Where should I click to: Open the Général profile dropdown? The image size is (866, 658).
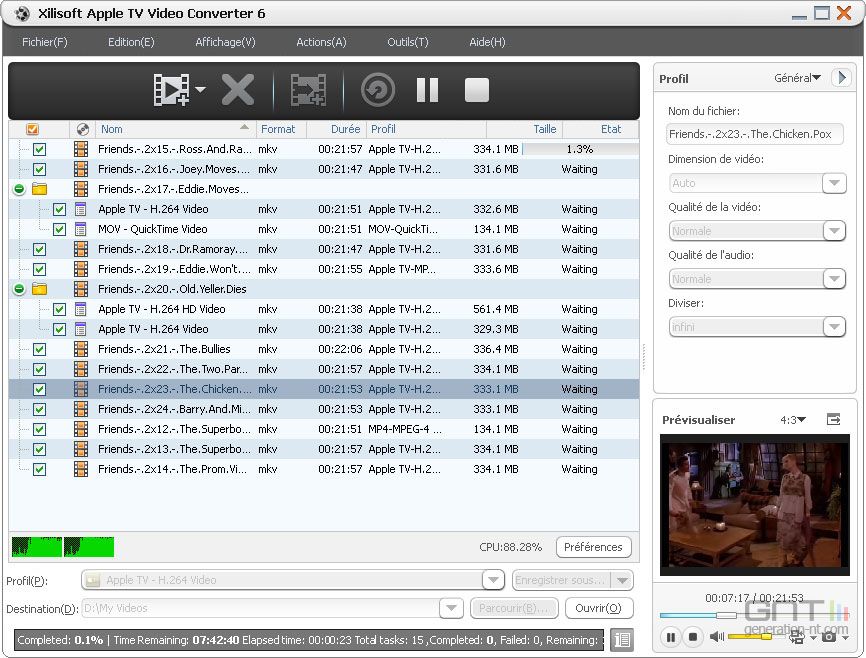coord(797,78)
